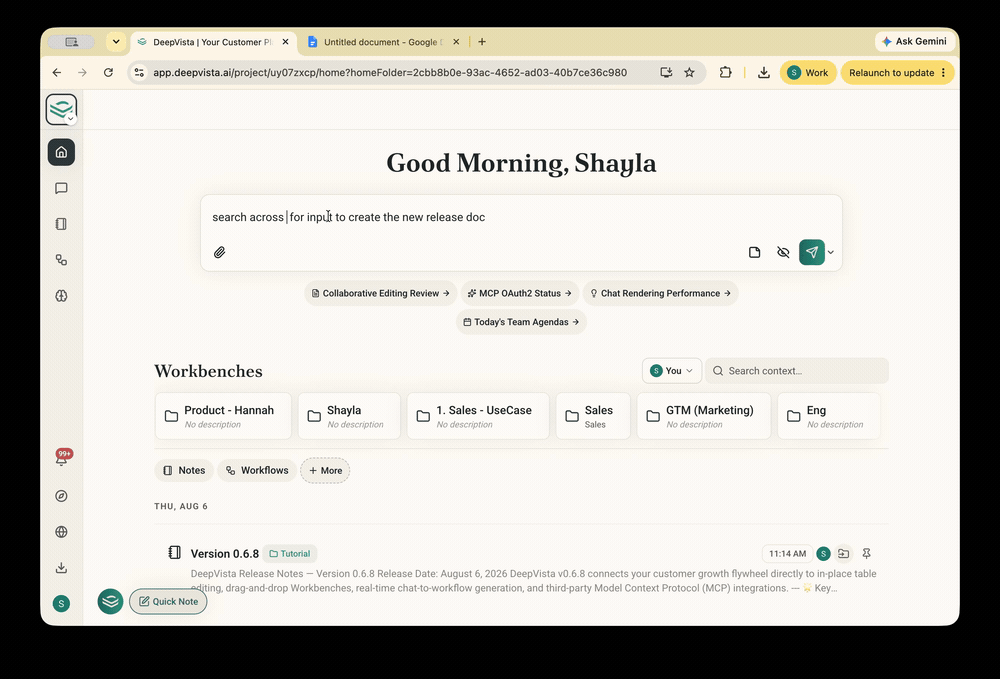1000x679 pixels.
Task: Switch to Untitled document Google Docs tab
Action: pos(383,42)
